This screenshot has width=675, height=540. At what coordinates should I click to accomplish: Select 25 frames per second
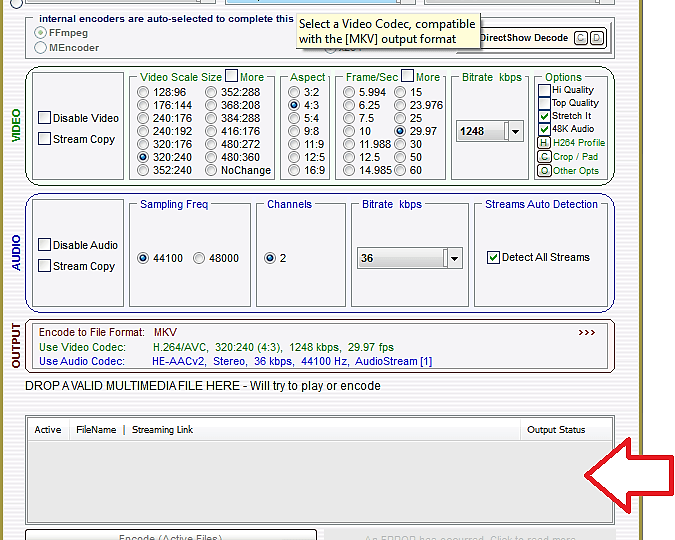coord(401,118)
